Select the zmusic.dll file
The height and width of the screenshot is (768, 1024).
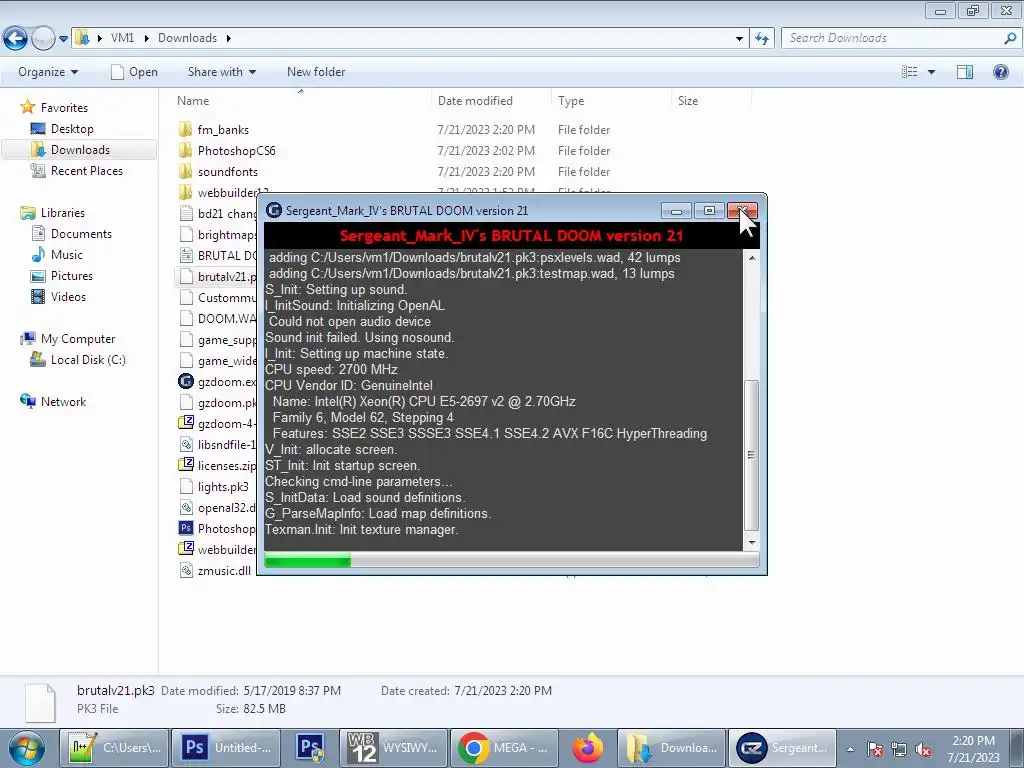click(x=224, y=571)
